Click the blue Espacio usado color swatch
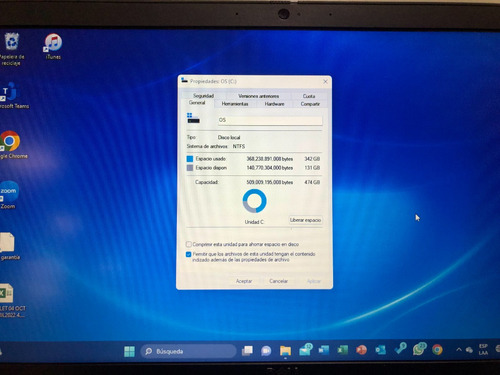The height and width of the screenshot is (375, 500). click(x=190, y=159)
